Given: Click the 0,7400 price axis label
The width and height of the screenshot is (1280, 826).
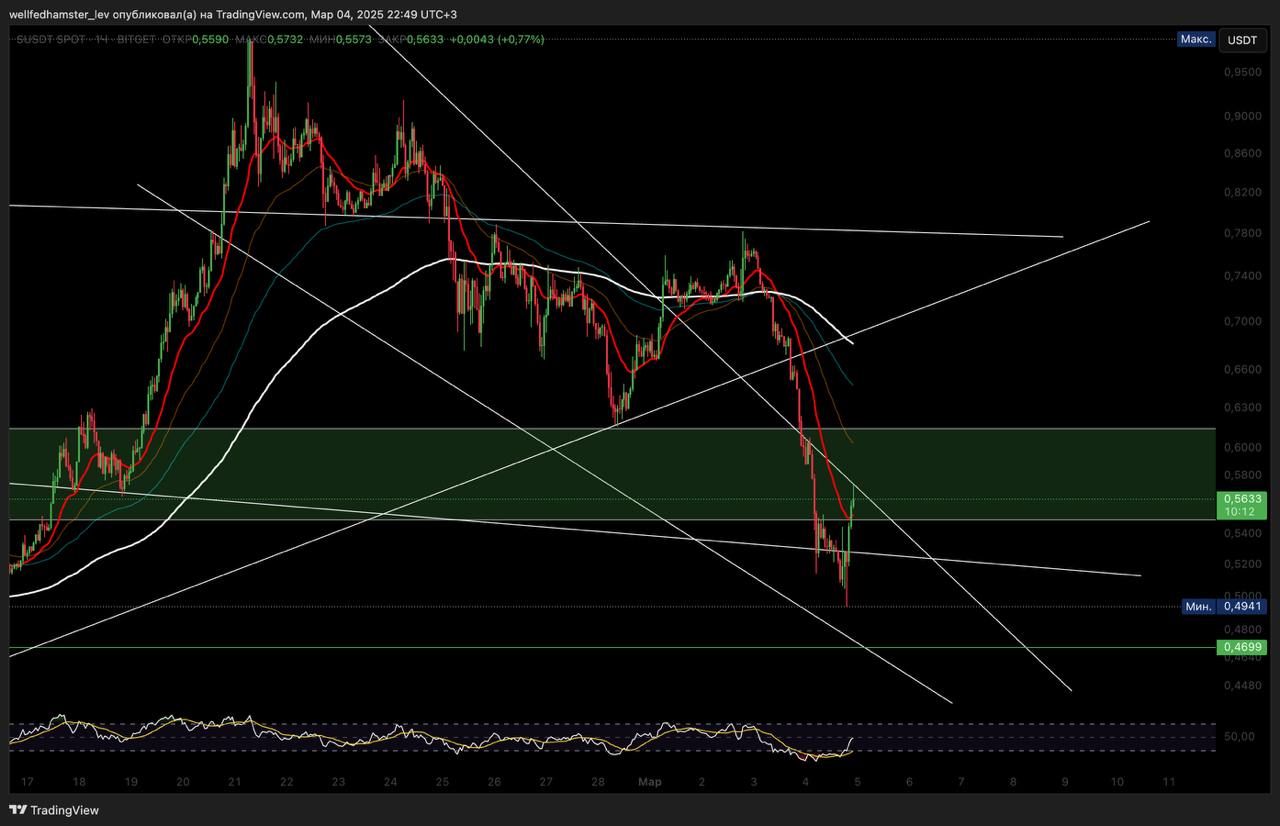Looking at the screenshot, I should [x=1243, y=276].
